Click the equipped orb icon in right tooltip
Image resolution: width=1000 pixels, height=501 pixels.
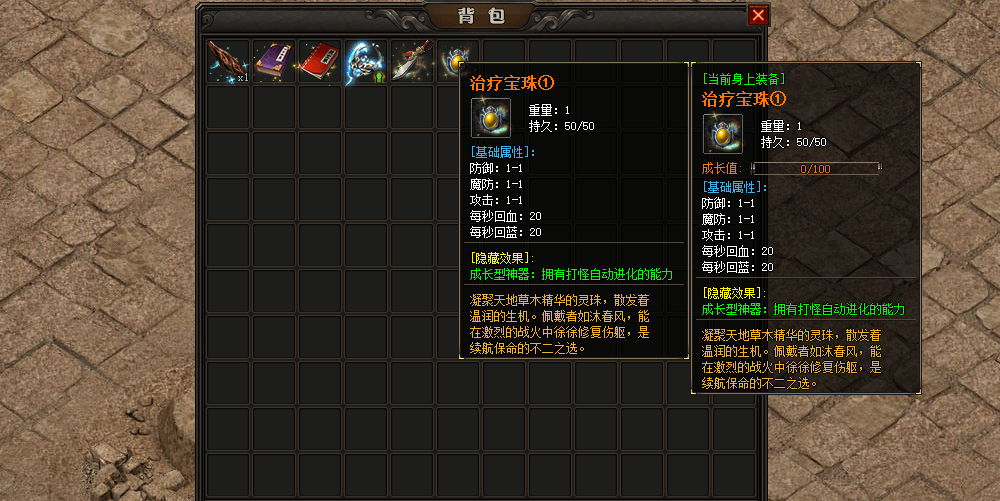(x=723, y=134)
